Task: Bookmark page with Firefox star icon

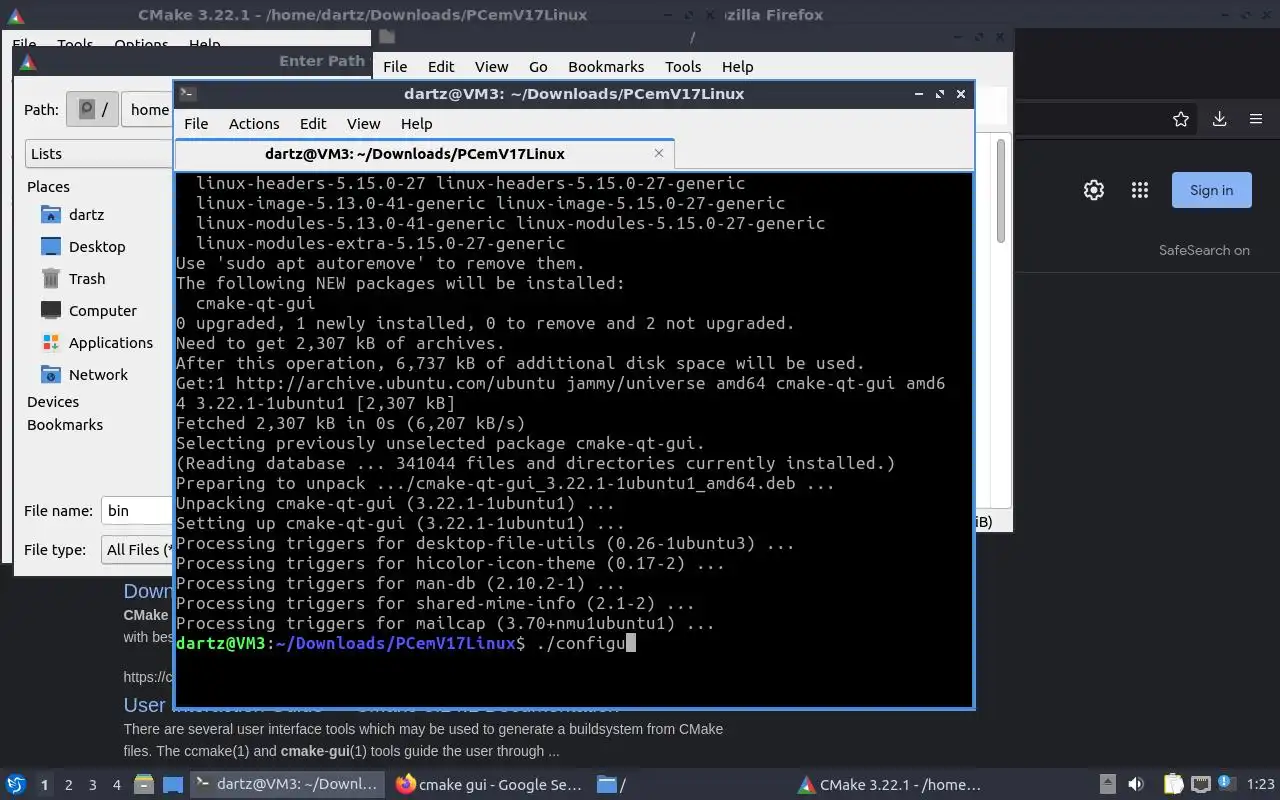Action: [1181, 119]
